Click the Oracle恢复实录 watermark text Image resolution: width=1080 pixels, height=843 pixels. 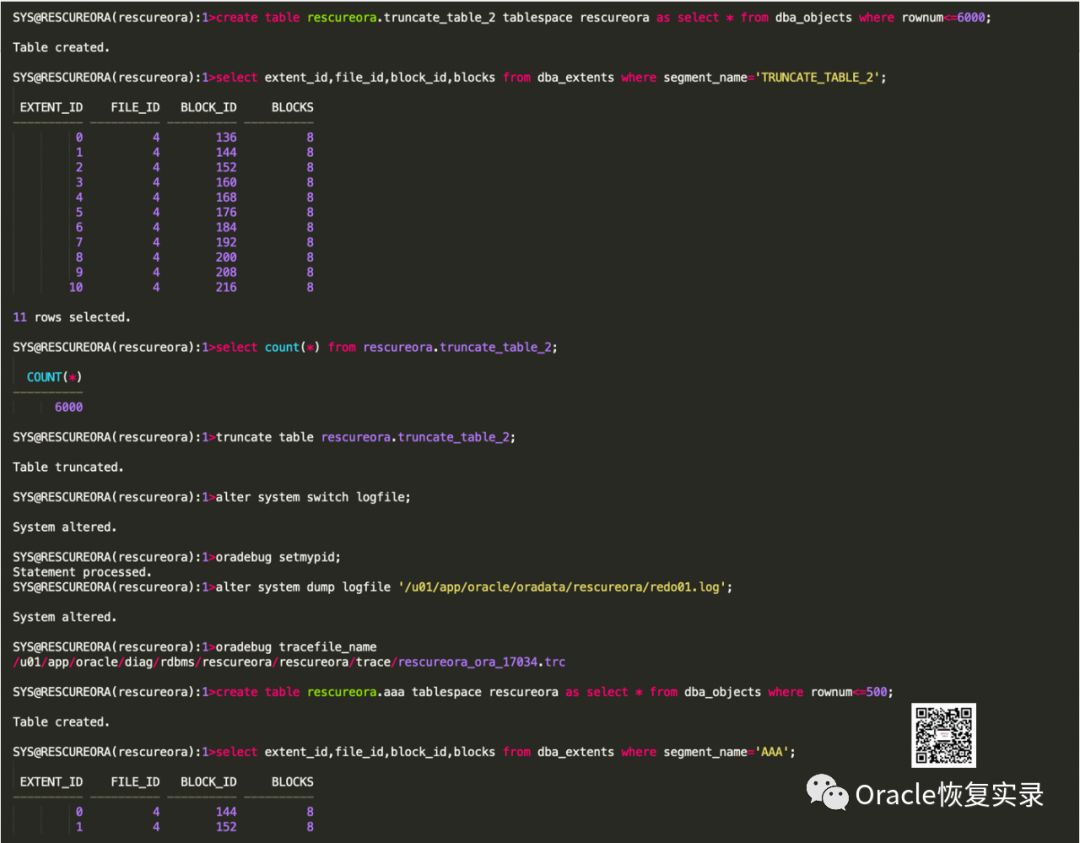pos(949,795)
